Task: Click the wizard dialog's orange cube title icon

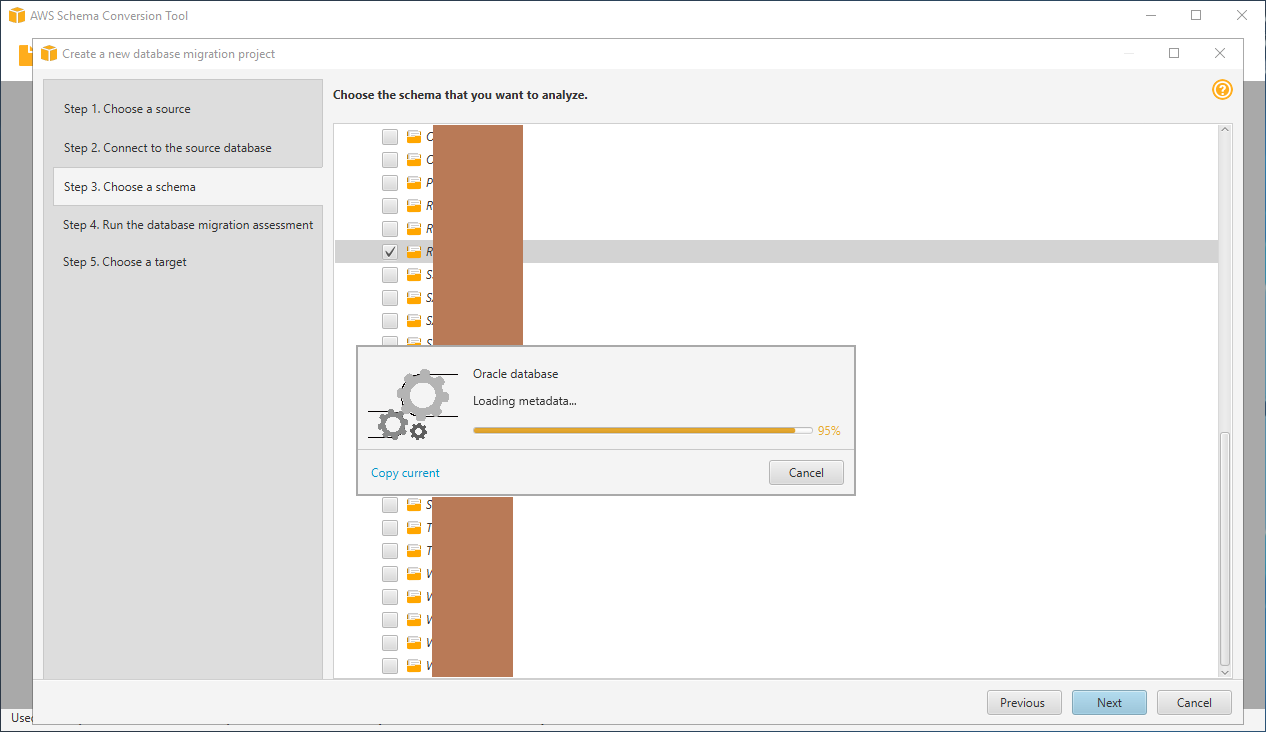Action: click(x=49, y=54)
